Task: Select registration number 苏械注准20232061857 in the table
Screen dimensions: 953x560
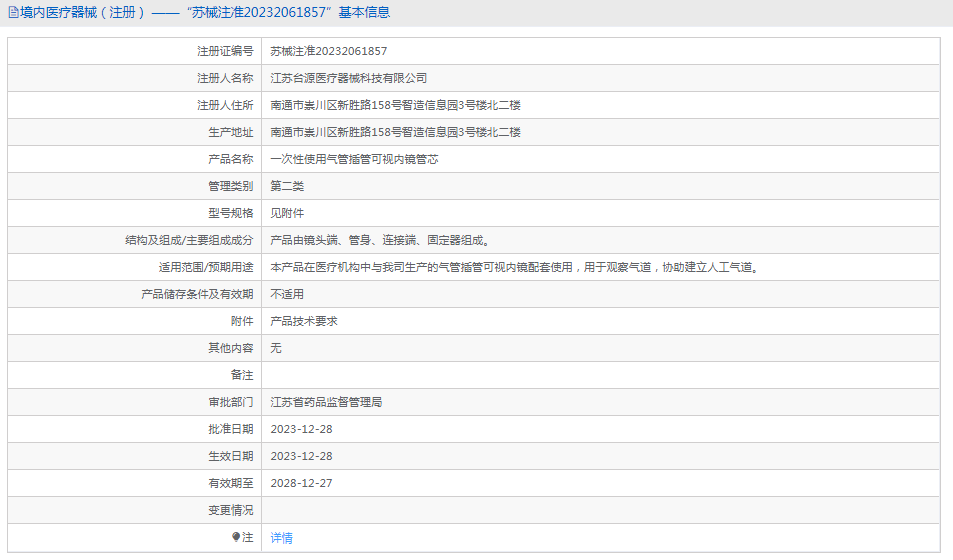Action: point(329,51)
